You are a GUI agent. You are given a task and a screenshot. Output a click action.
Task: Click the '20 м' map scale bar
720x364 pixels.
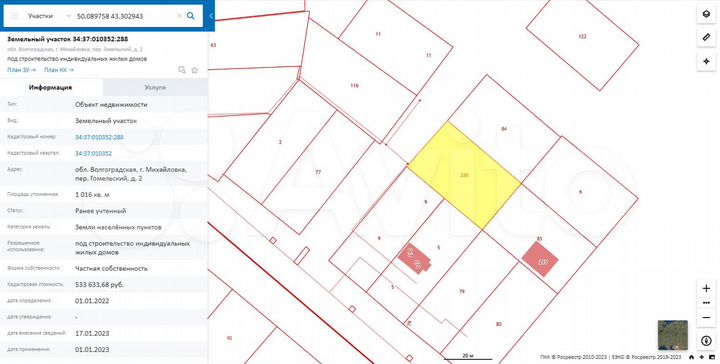tap(468, 357)
